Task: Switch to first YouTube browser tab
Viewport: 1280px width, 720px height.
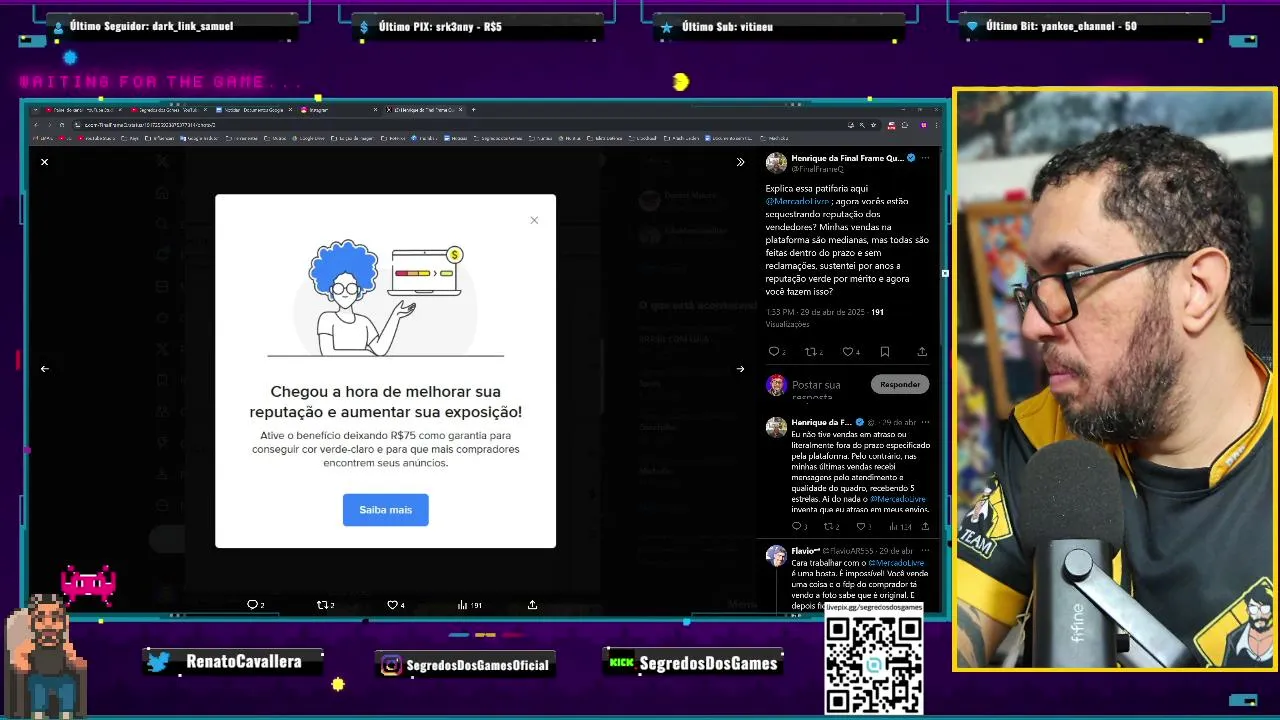Action: point(82,110)
